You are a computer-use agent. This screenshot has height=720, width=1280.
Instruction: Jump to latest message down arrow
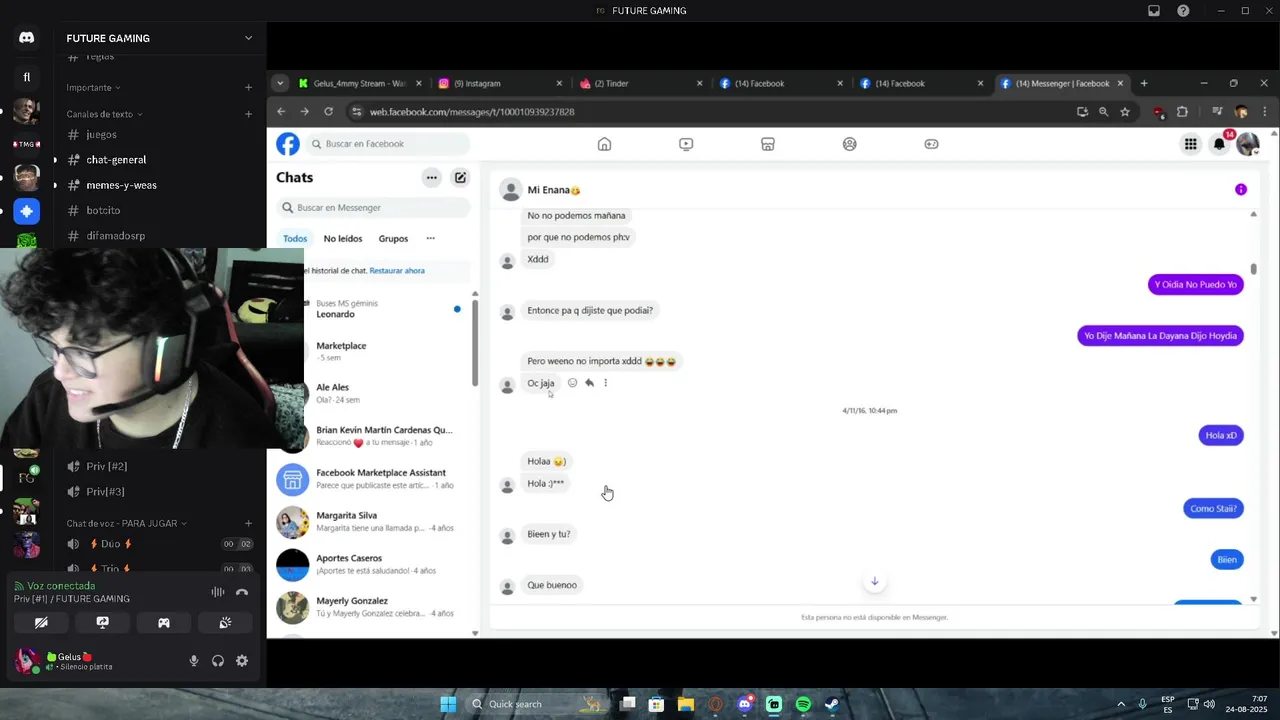pos(874,582)
